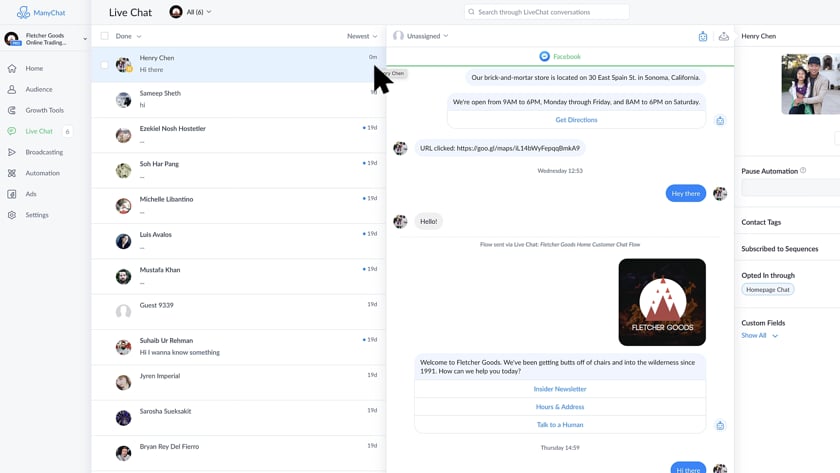Click the ManyChat logo

(41, 12)
